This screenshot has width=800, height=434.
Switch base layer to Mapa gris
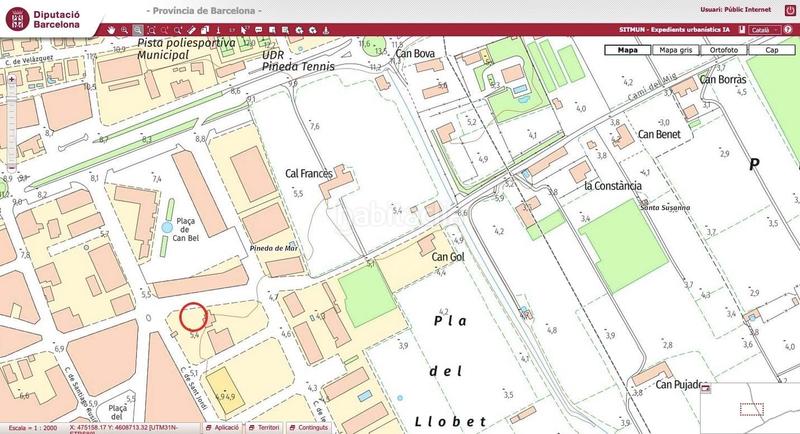676,49
